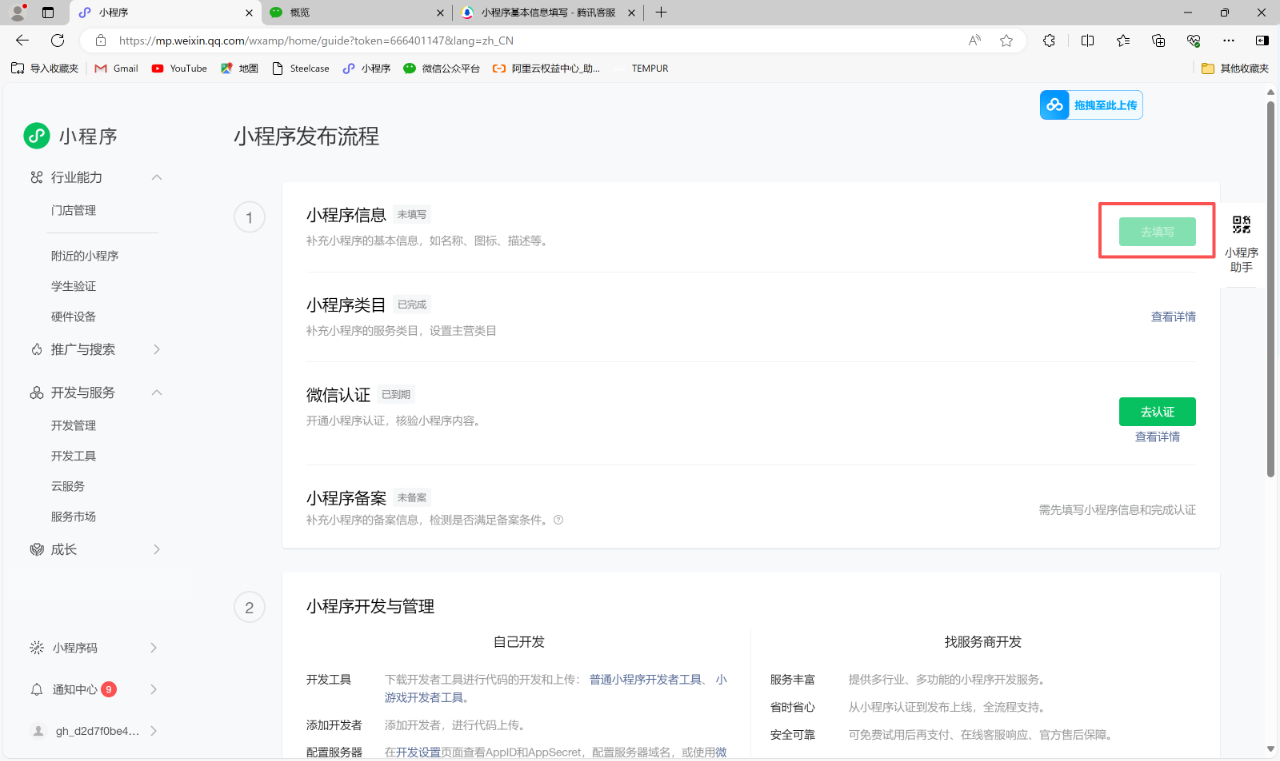
Task: Open the 微信公众平台 bookmark
Action: point(442,68)
